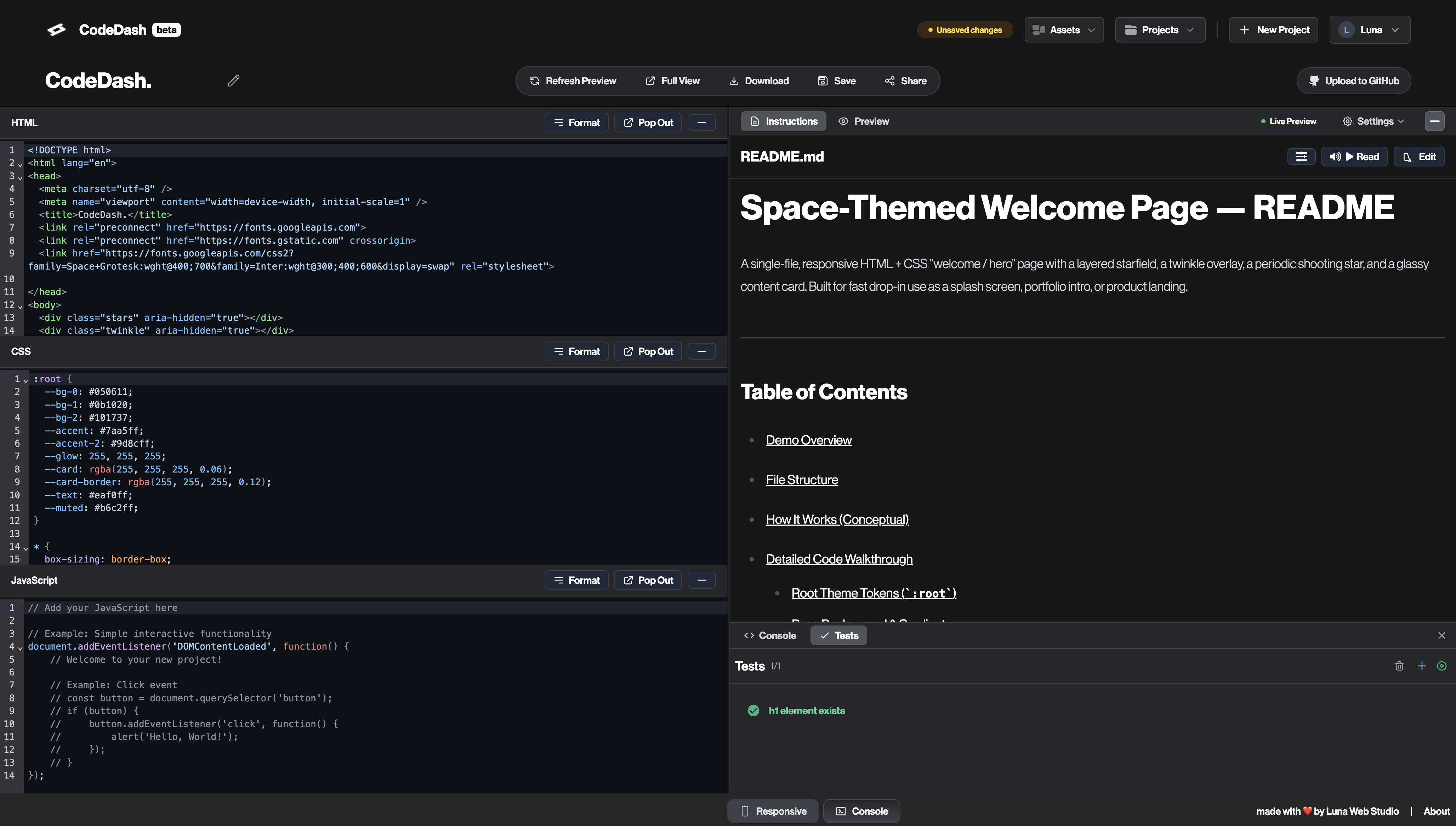
Task: Toggle Responsive preview mode
Action: pyautogui.click(x=773, y=811)
